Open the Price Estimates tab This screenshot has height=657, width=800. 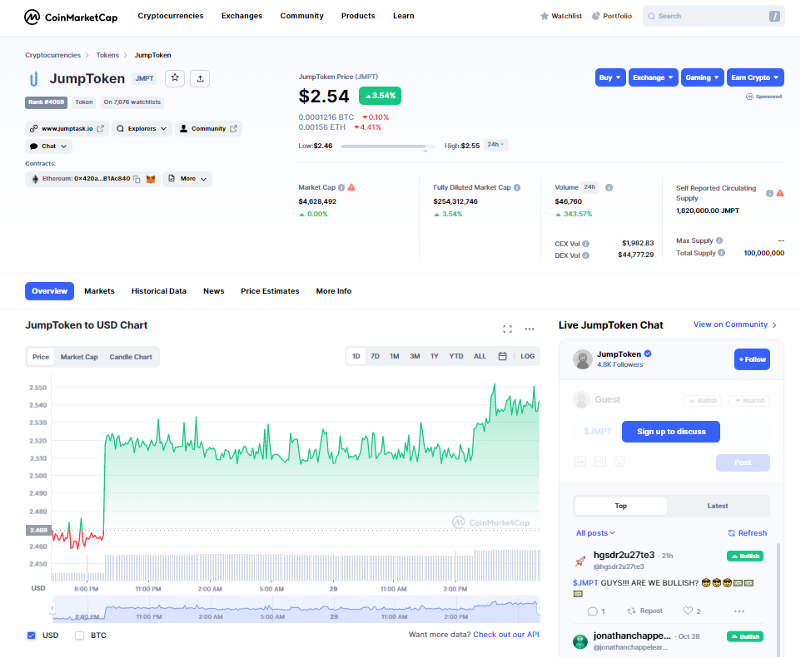point(270,291)
